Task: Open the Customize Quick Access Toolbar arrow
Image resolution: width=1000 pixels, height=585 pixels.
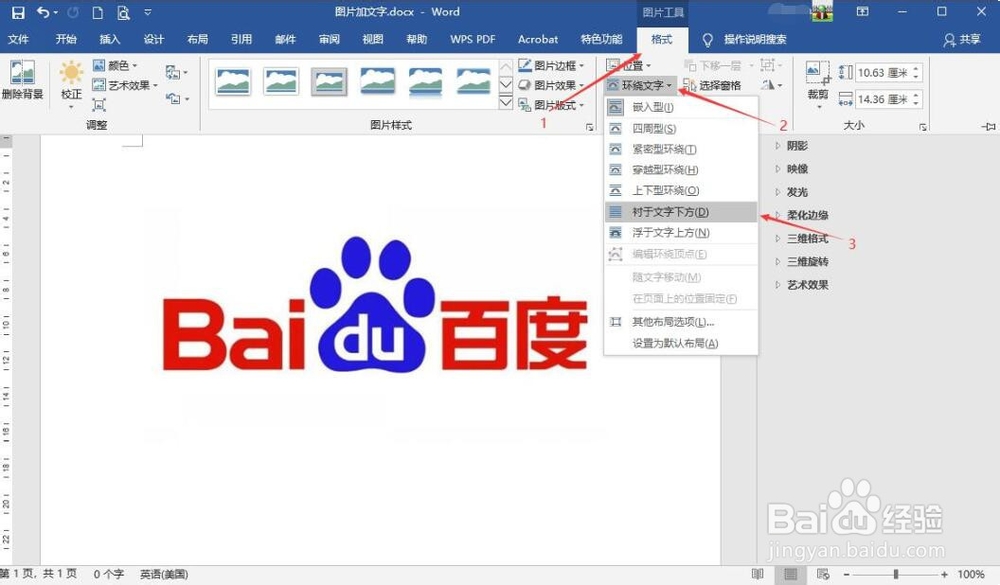Action: point(148,12)
